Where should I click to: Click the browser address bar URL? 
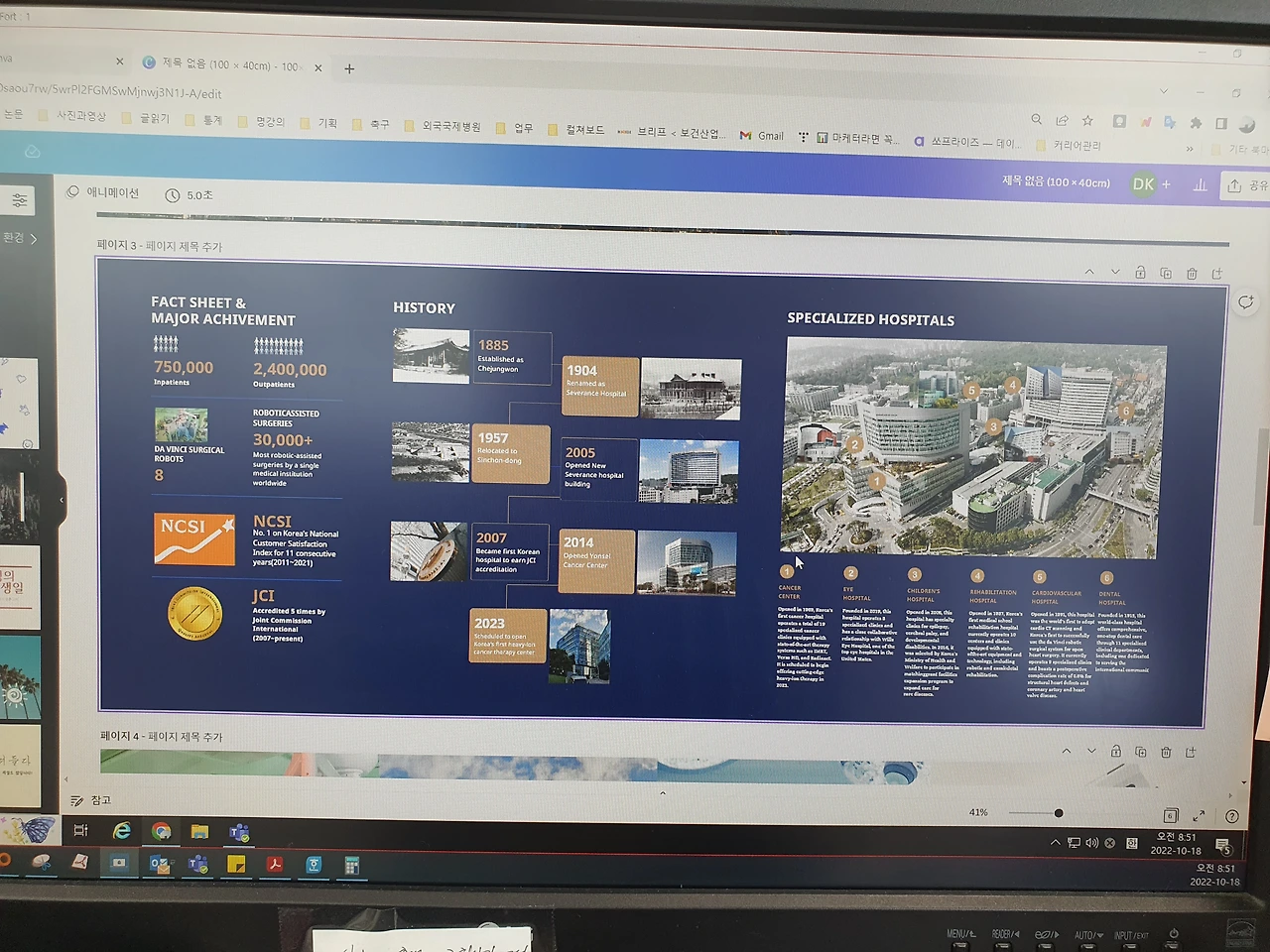point(111,92)
